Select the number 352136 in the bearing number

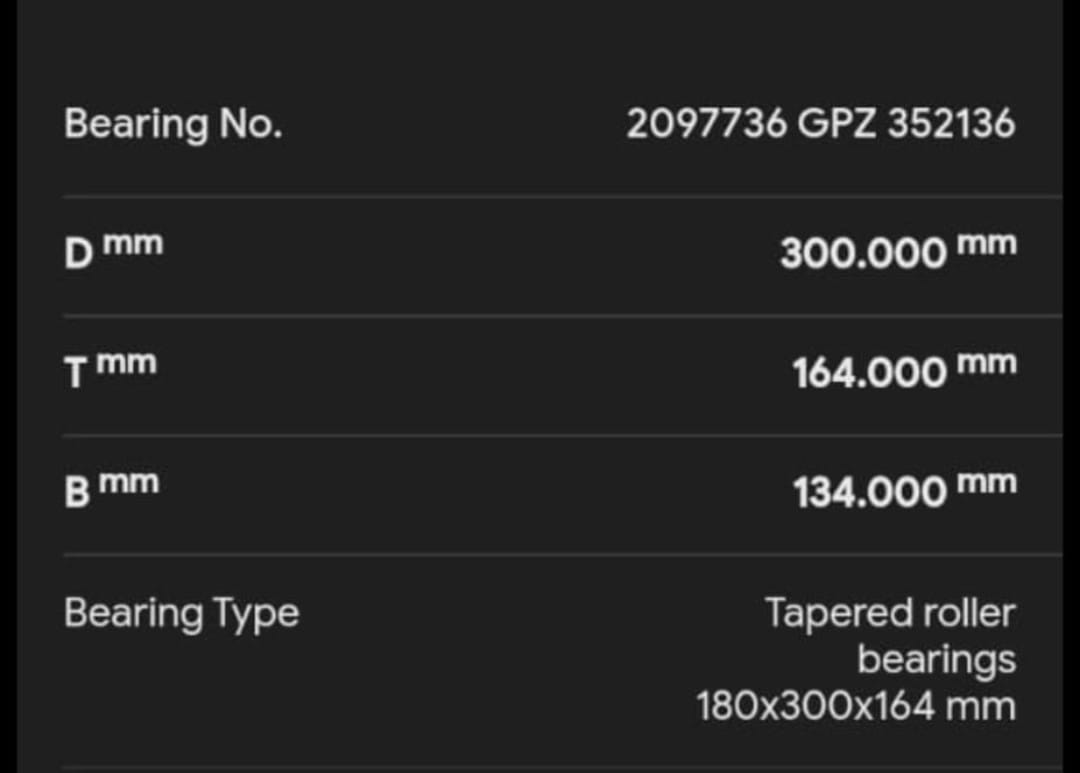click(x=951, y=124)
